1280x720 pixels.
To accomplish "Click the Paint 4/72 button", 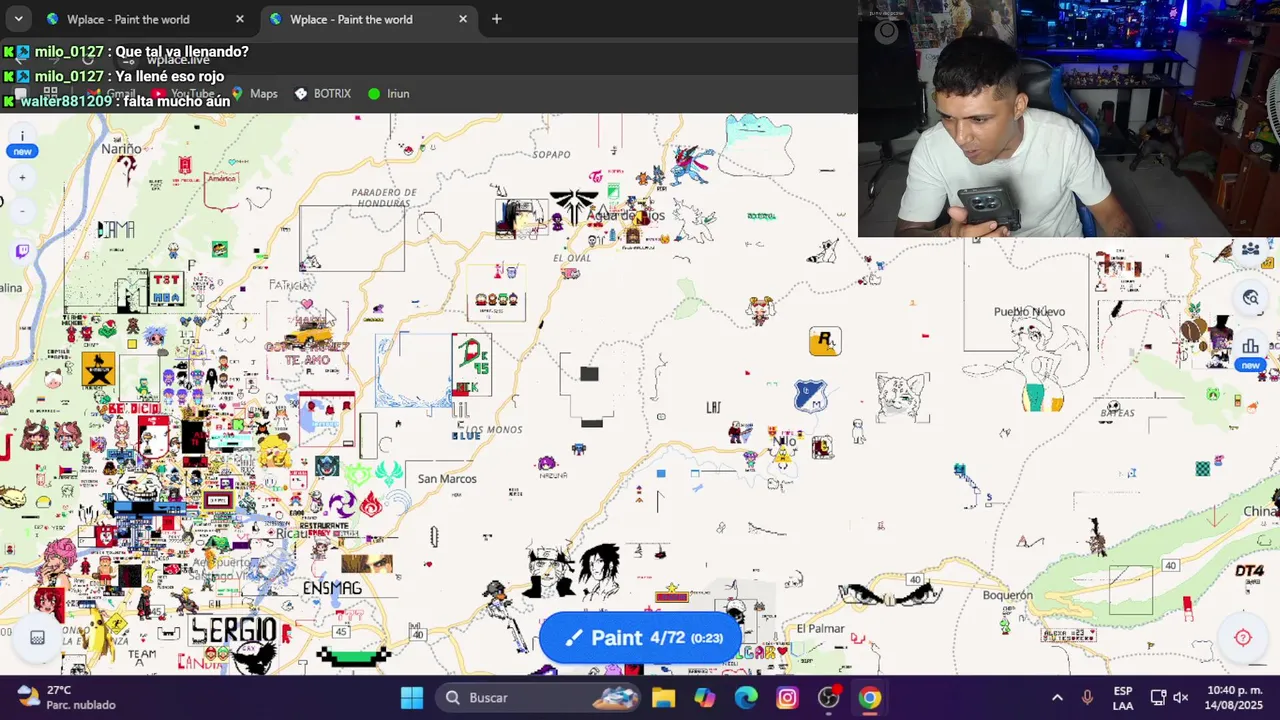I will click(x=640, y=638).
